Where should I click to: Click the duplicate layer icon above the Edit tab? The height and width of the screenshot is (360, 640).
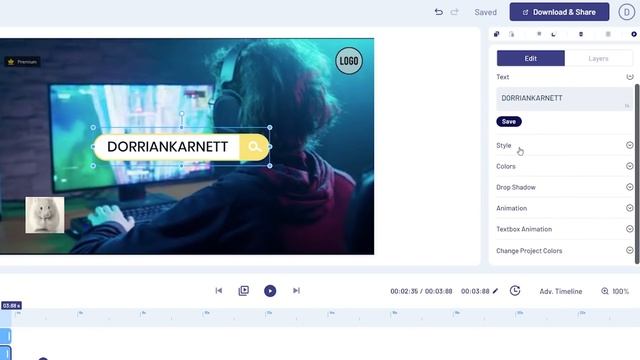pyautogui.click(x=496, y=34)
